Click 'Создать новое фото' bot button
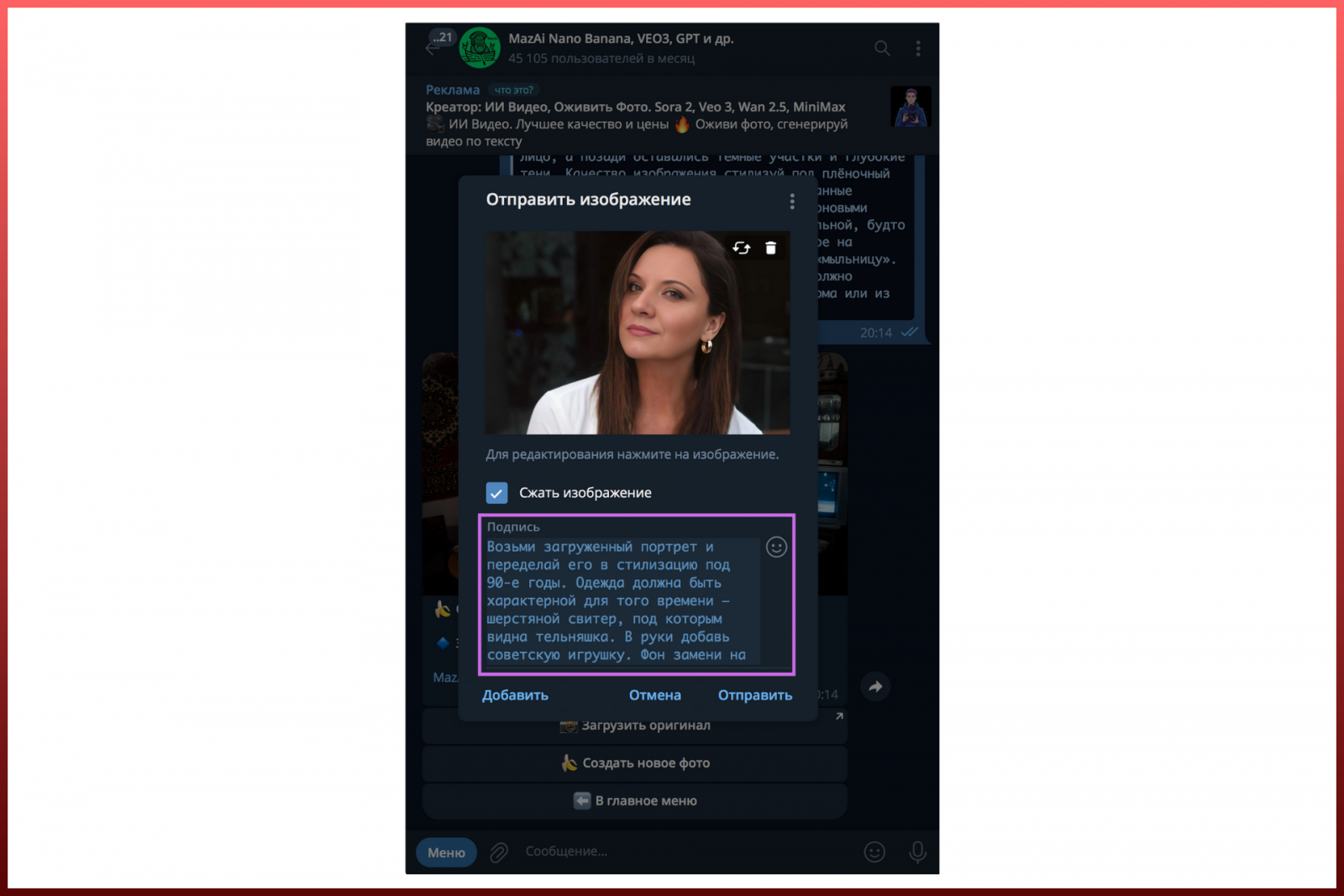1344x896 pixels. tap(635, 763)
